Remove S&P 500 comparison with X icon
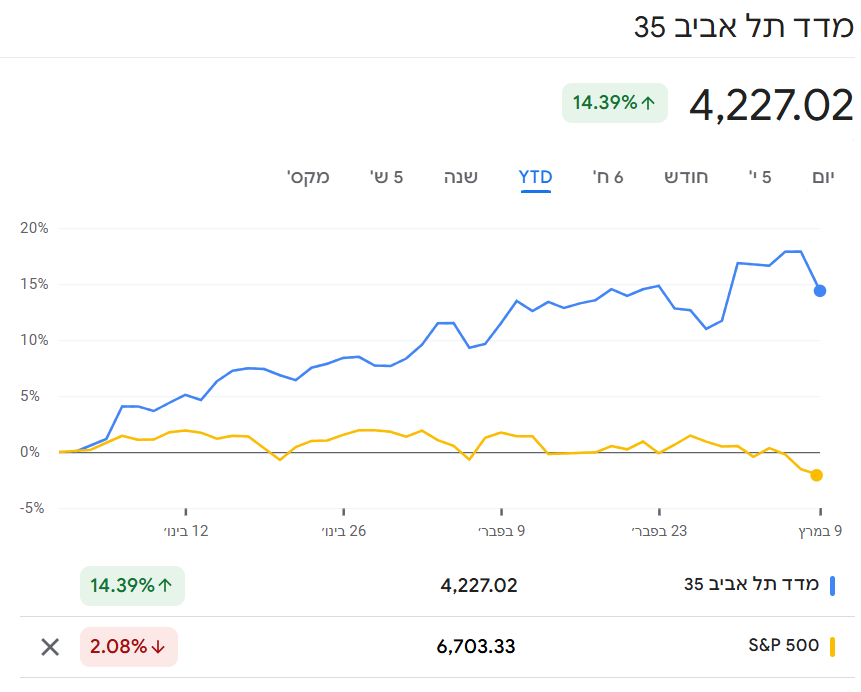The width and height of the screenshot is (861, 692). point(50,646)
